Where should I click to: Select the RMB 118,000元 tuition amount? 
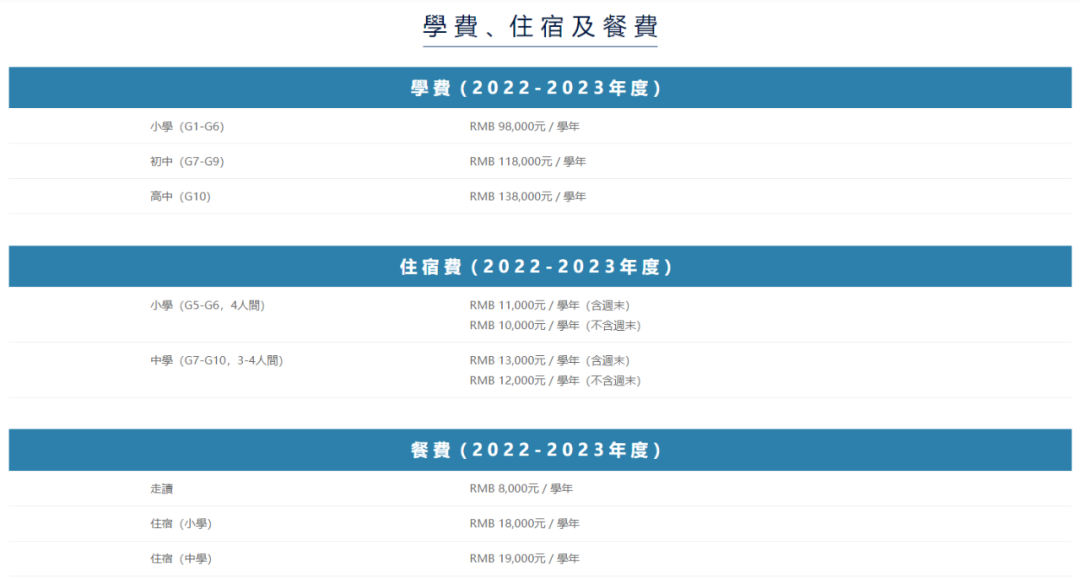[527, 161]
